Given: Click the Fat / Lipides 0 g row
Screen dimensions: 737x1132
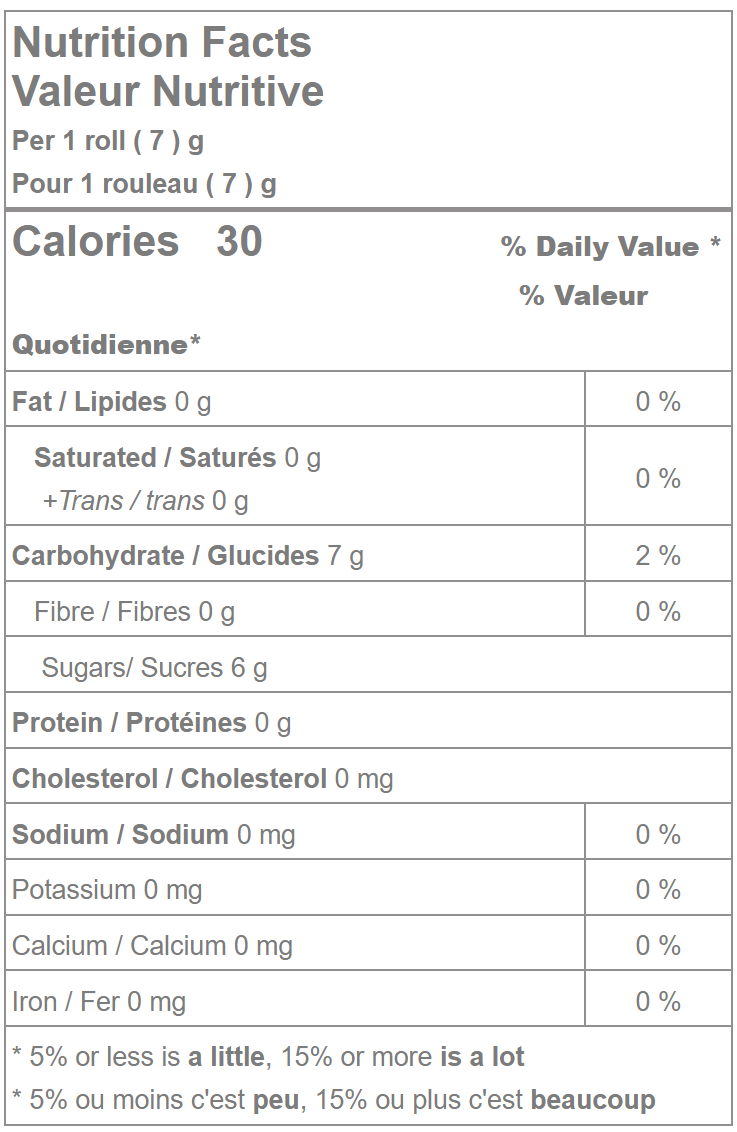Looking at the screenshot, I should click(112, 402).
